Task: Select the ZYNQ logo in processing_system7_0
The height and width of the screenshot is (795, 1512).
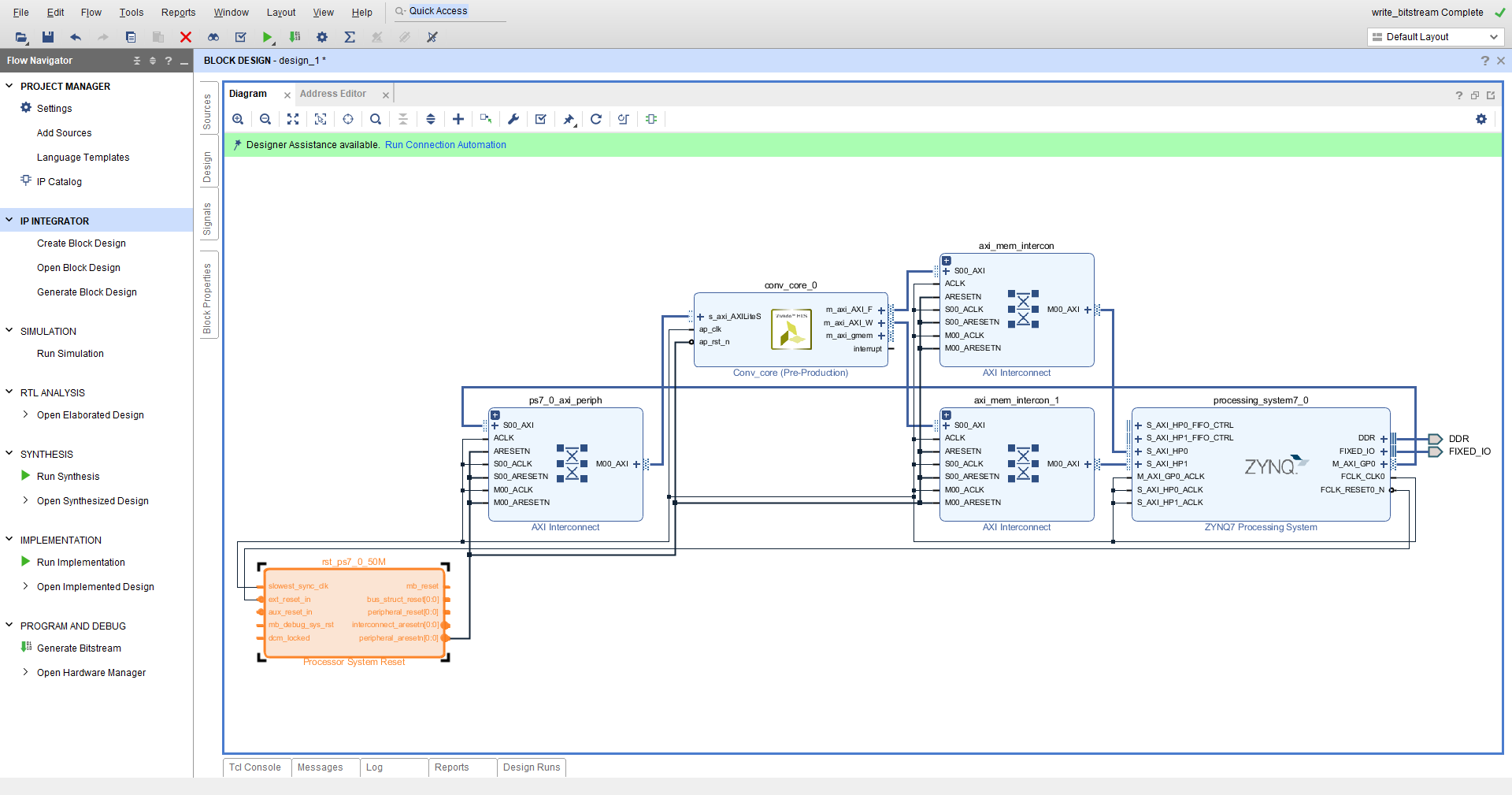Action: pyautogui.click(x=1275, y=466)
